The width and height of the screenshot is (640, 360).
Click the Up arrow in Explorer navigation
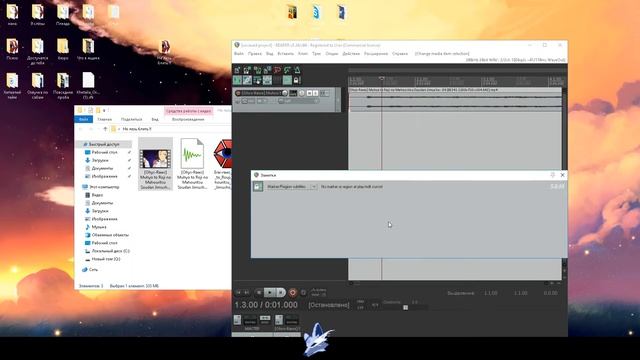105,129
